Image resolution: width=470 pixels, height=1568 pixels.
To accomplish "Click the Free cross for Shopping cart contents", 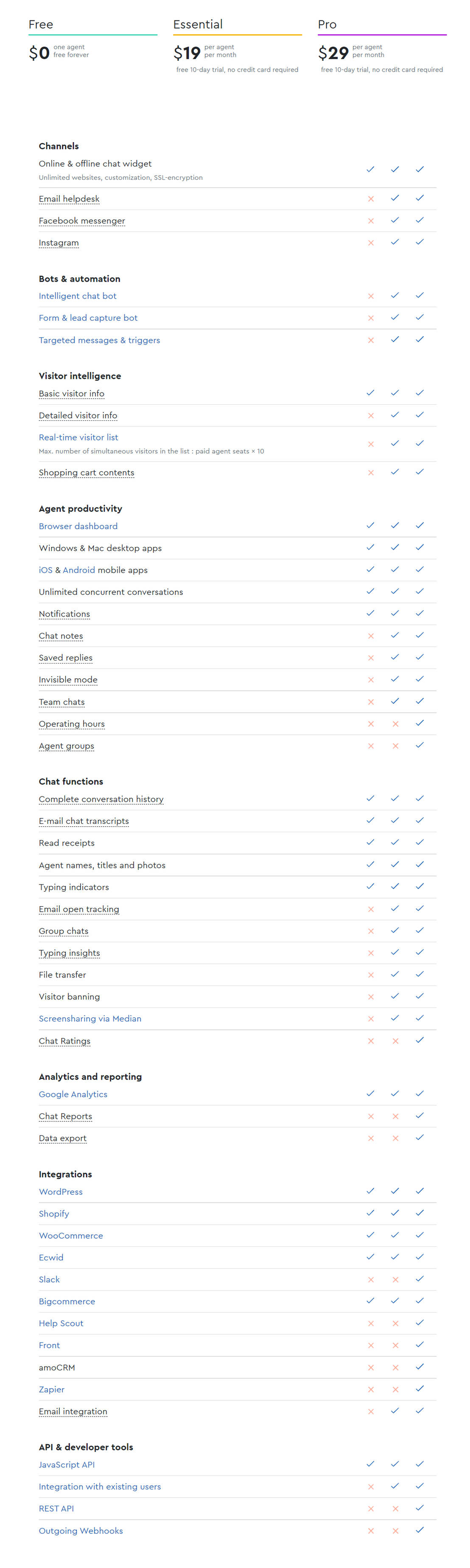I will click(370, 473).
